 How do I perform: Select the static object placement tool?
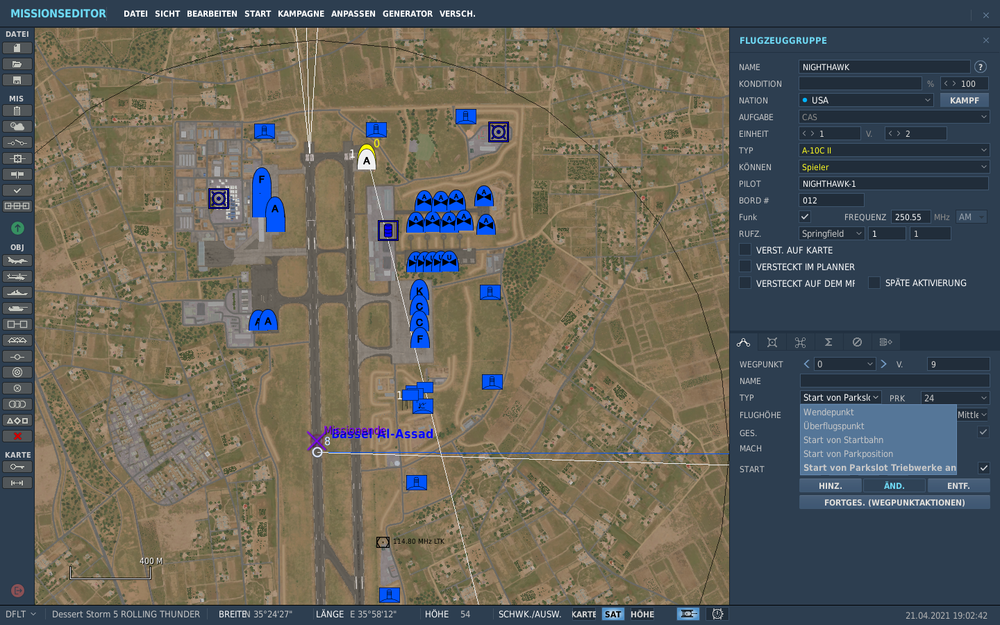[x=17, y=341]
